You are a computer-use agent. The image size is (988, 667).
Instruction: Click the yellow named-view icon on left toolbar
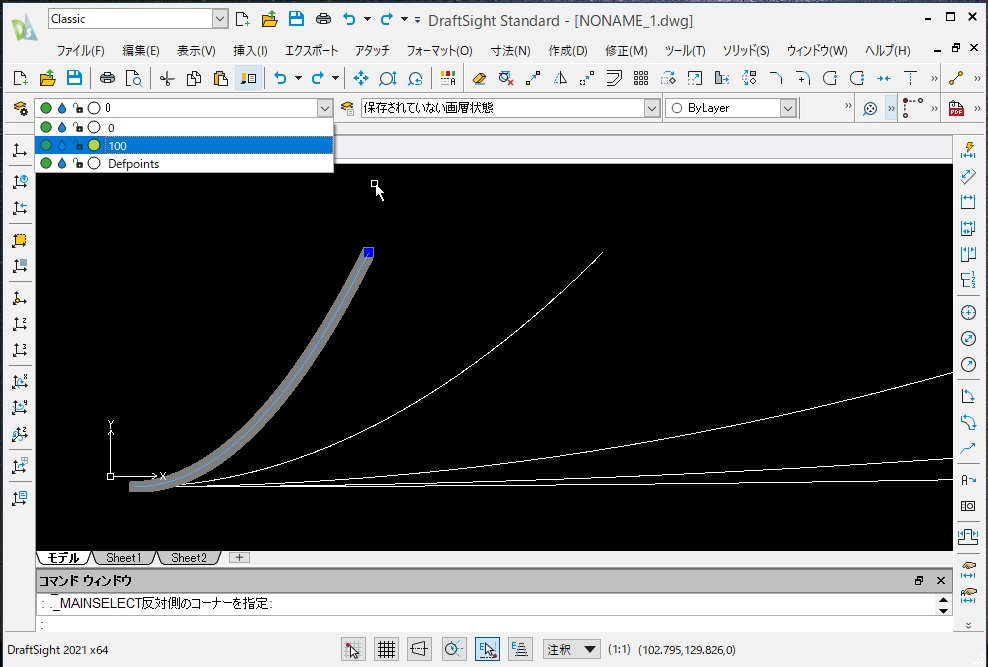click(x=20, y=240)
